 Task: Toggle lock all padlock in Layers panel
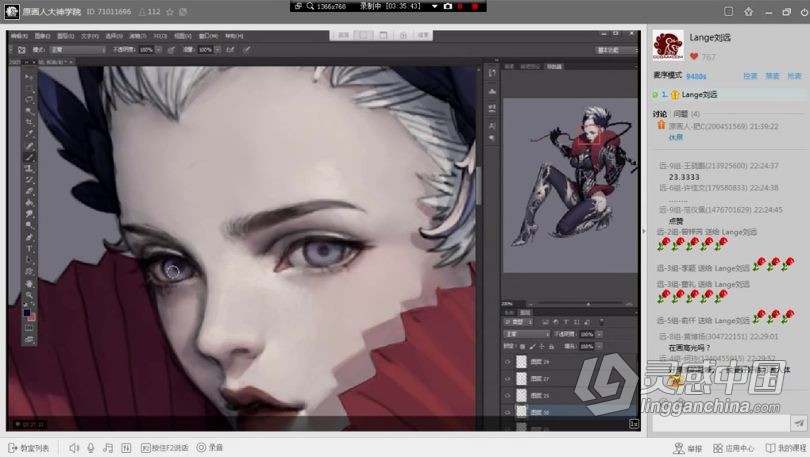pos(551,346)
